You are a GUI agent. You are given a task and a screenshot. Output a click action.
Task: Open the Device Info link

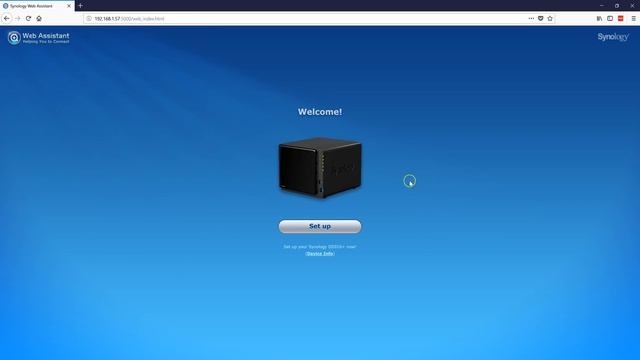coord(320,253)
